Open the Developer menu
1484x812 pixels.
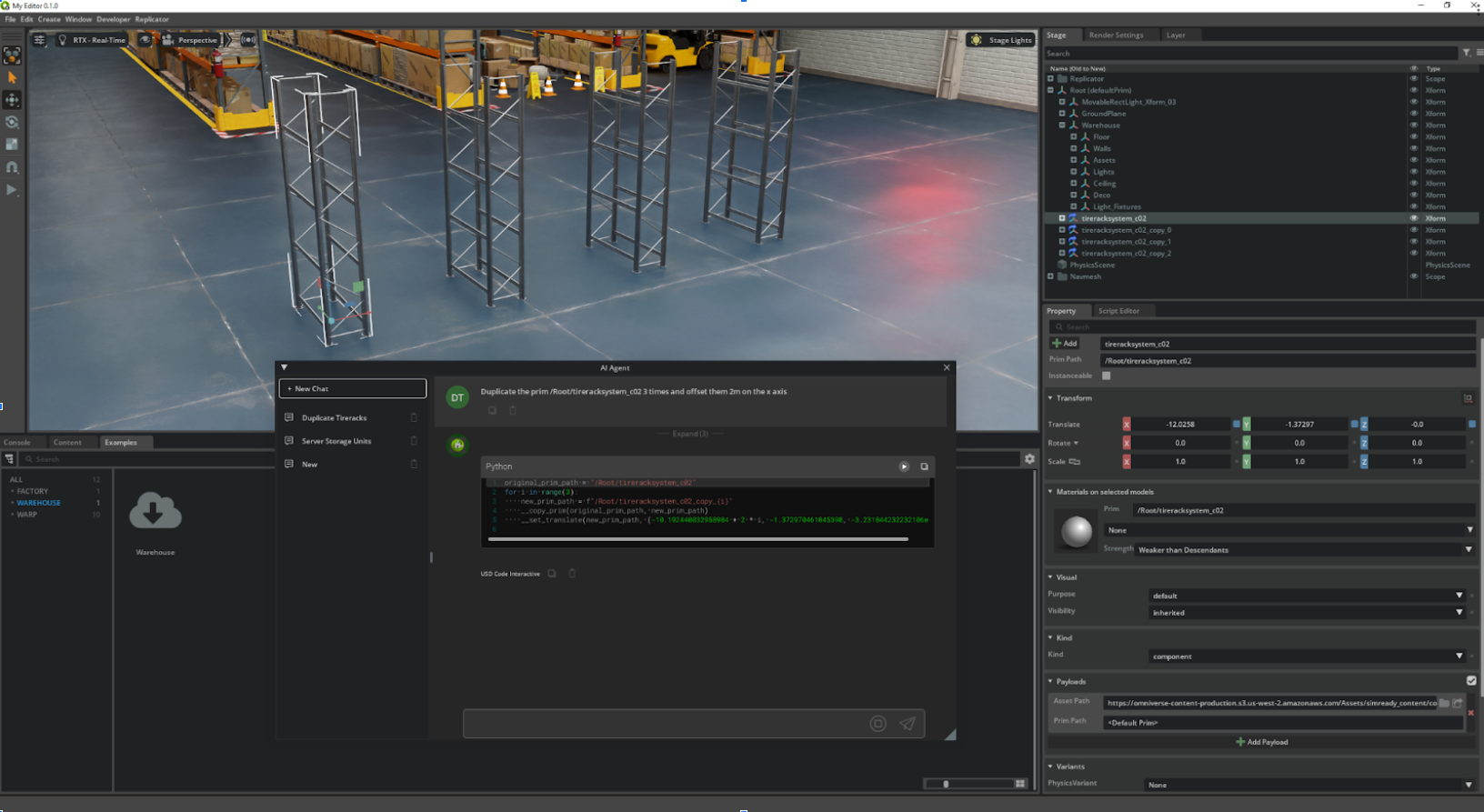click(x=114, y=19)
